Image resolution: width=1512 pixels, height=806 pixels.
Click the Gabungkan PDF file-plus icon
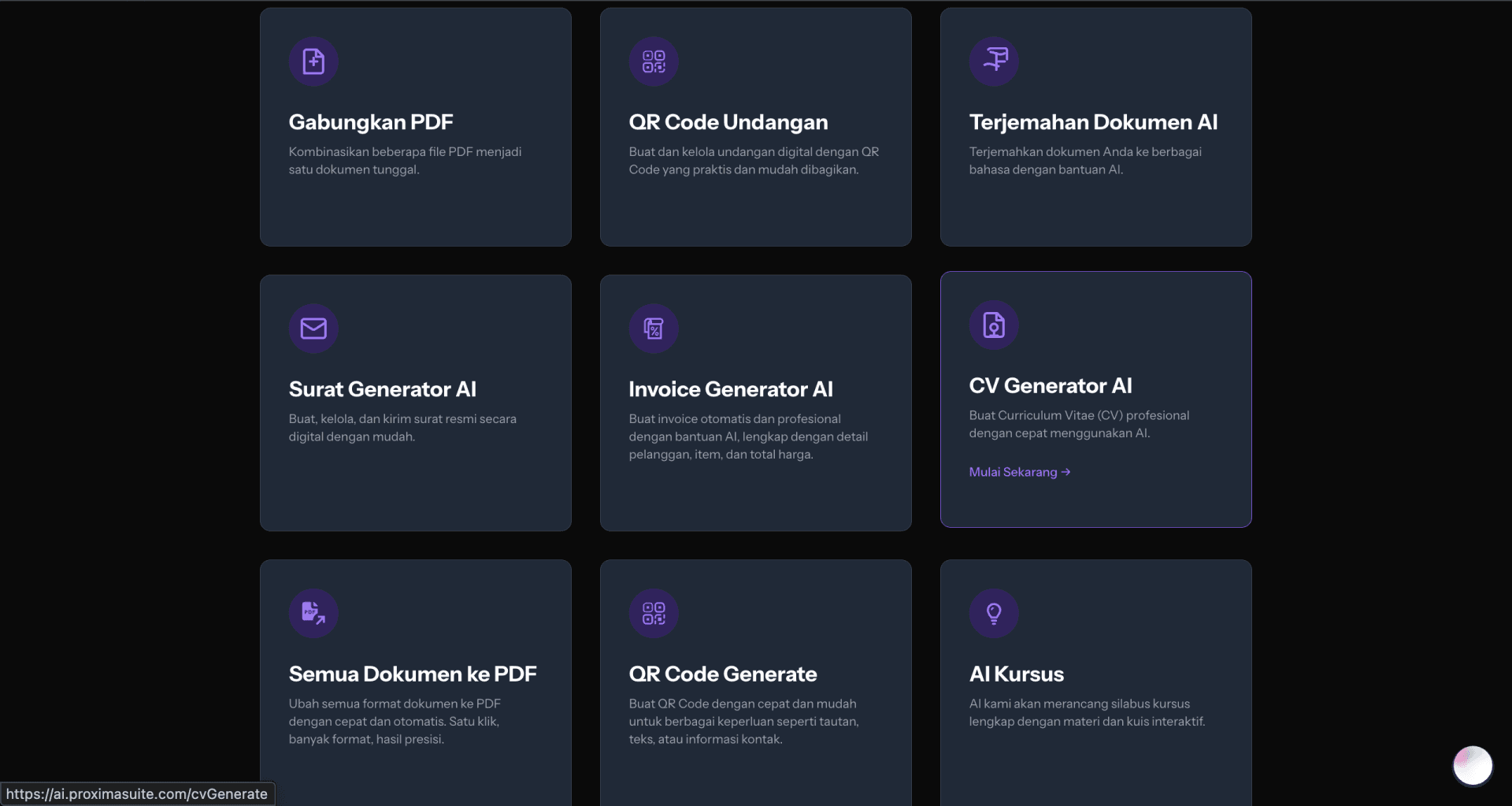(x=313, y=61)
